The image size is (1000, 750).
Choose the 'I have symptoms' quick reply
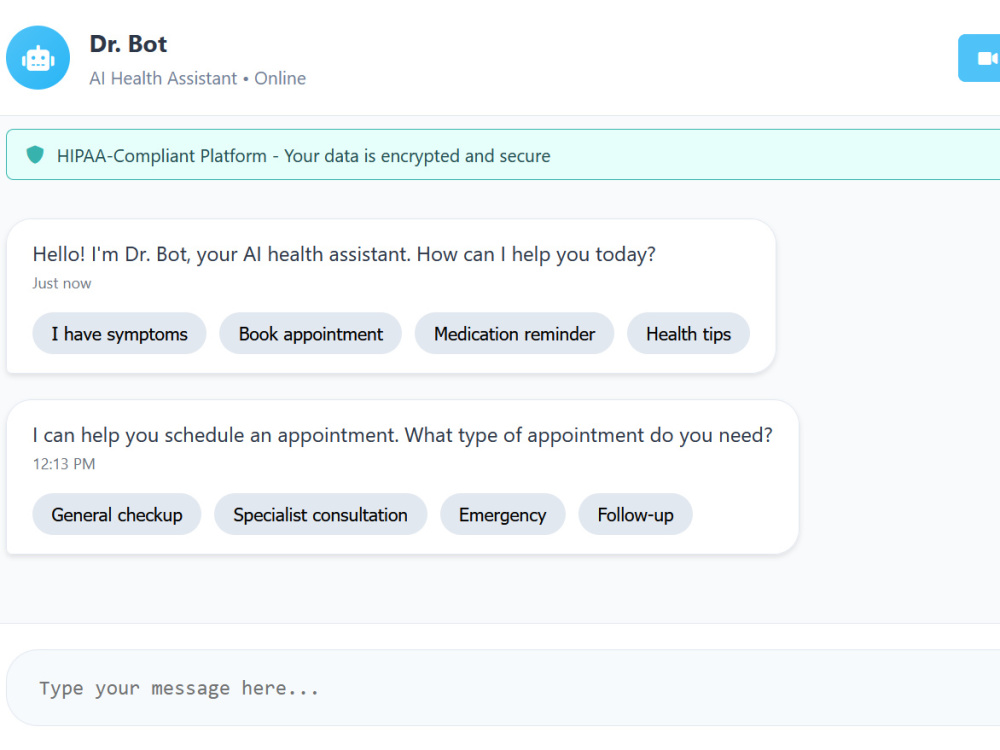119,334
